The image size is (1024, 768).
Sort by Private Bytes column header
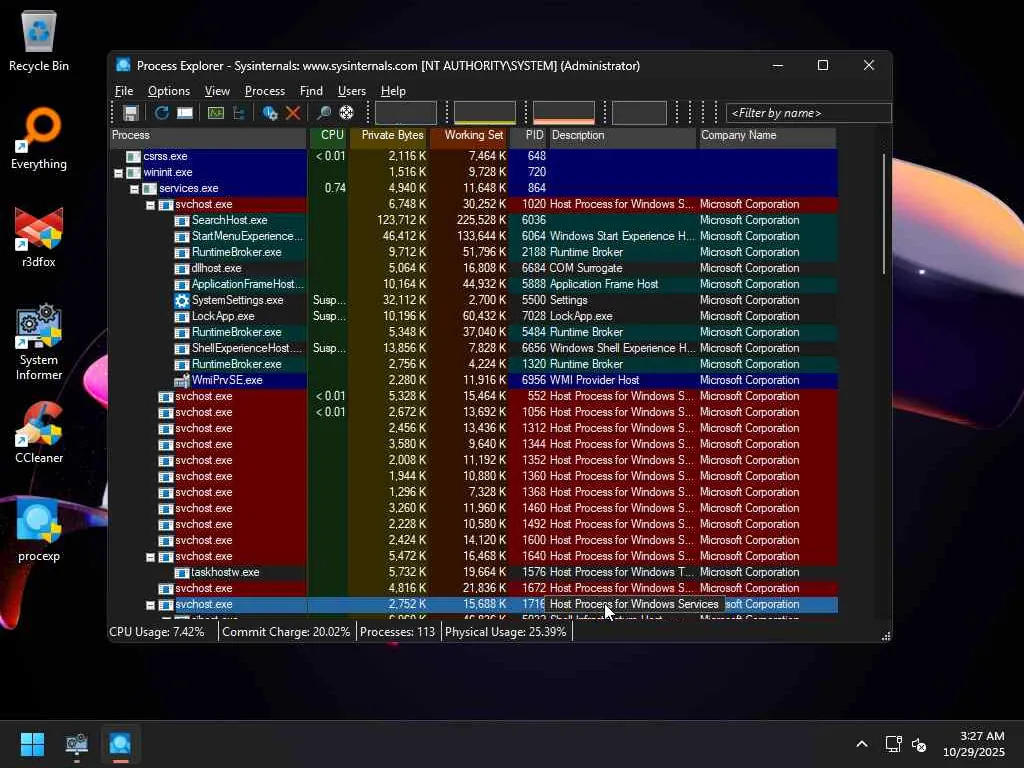coord(389,135)
